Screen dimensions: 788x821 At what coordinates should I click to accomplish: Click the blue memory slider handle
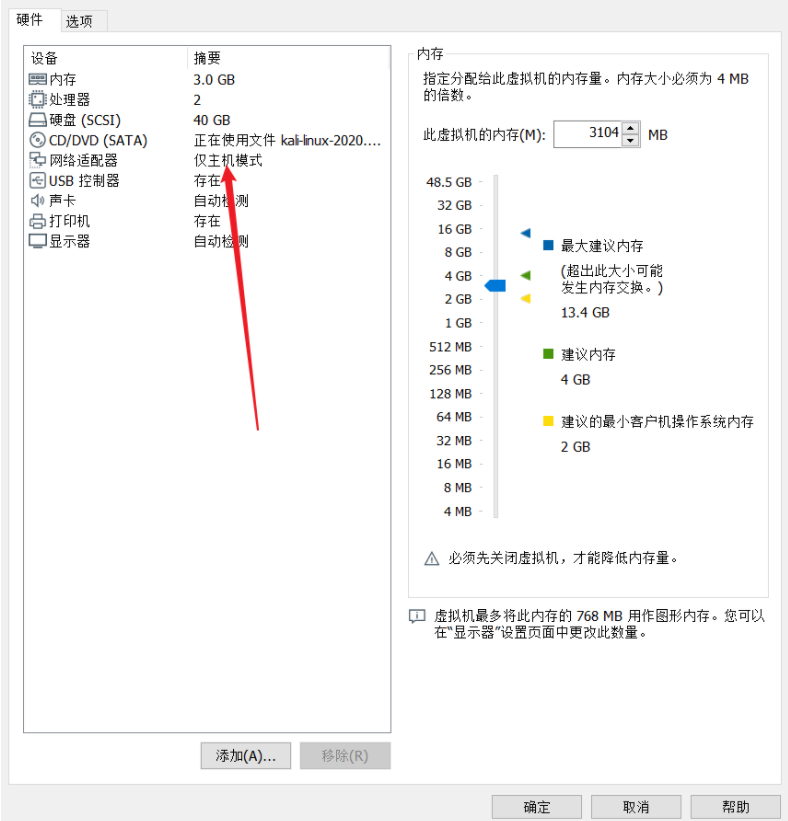tap(495, 285)
